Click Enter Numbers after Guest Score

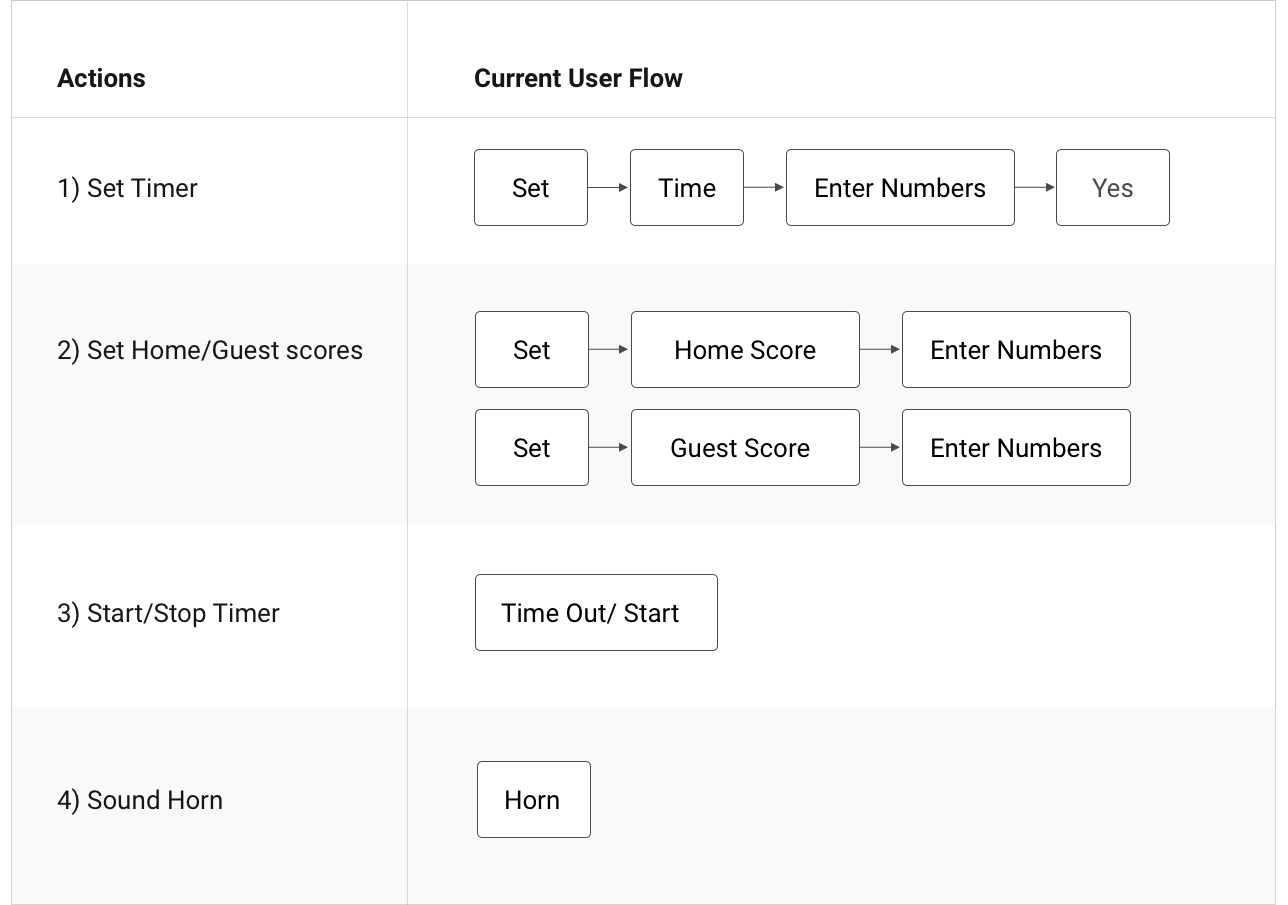pos(1015,448)
